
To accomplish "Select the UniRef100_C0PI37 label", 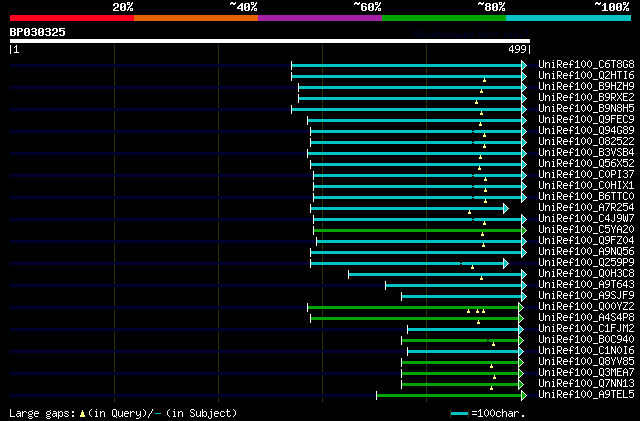I will click(586, 175).
